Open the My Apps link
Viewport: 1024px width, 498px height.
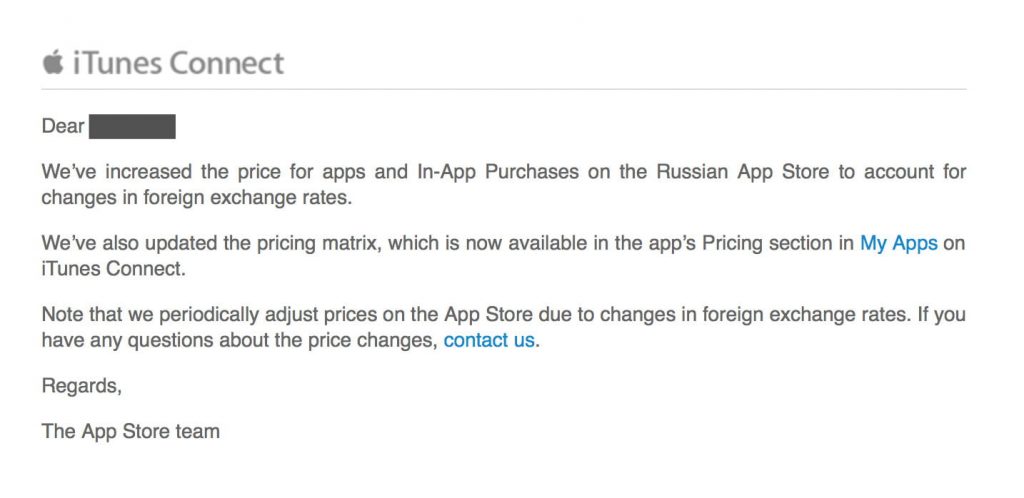pyautogui.click(x=898, y=243)
